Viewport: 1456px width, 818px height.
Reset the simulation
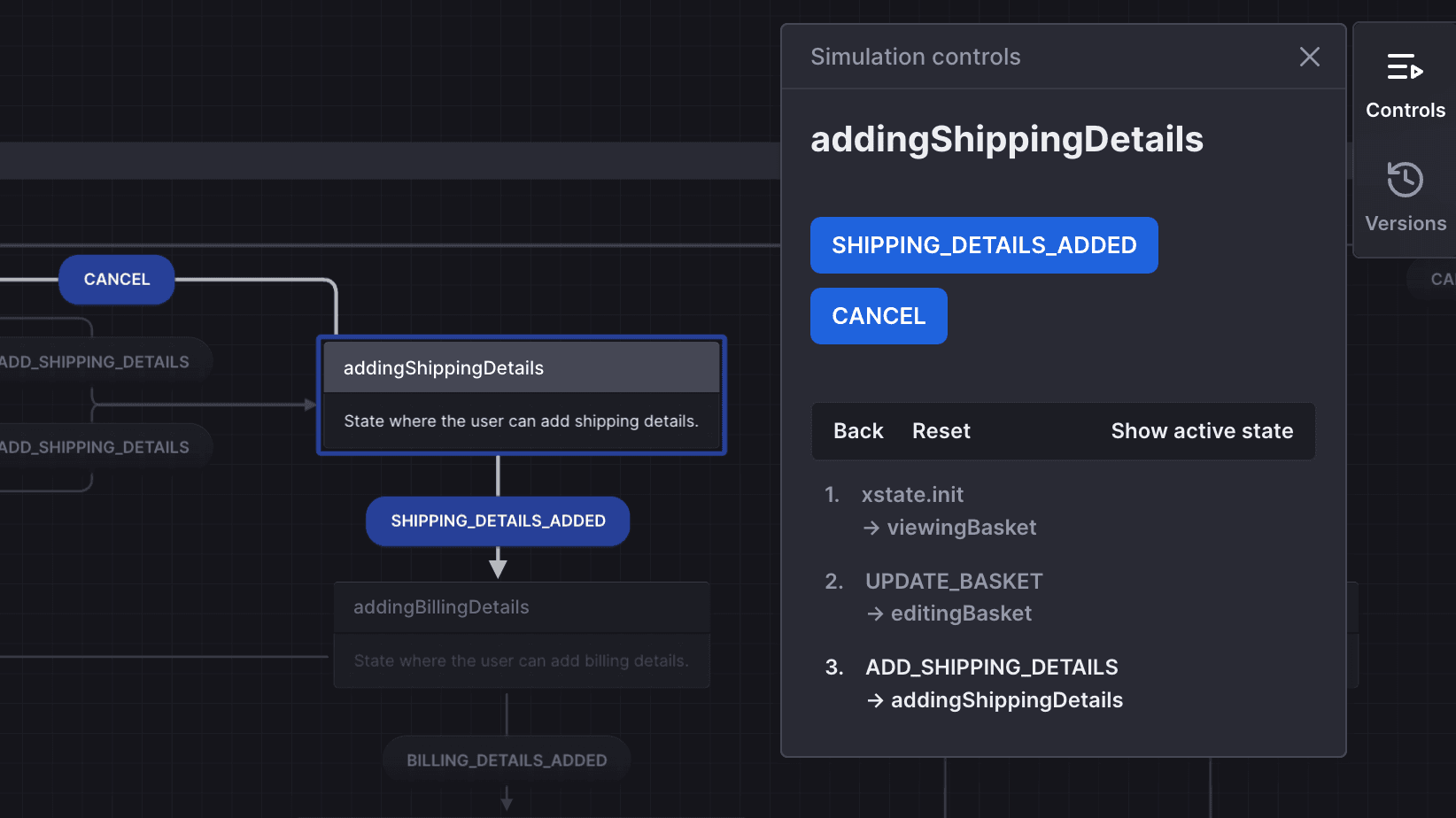point(941,431)
